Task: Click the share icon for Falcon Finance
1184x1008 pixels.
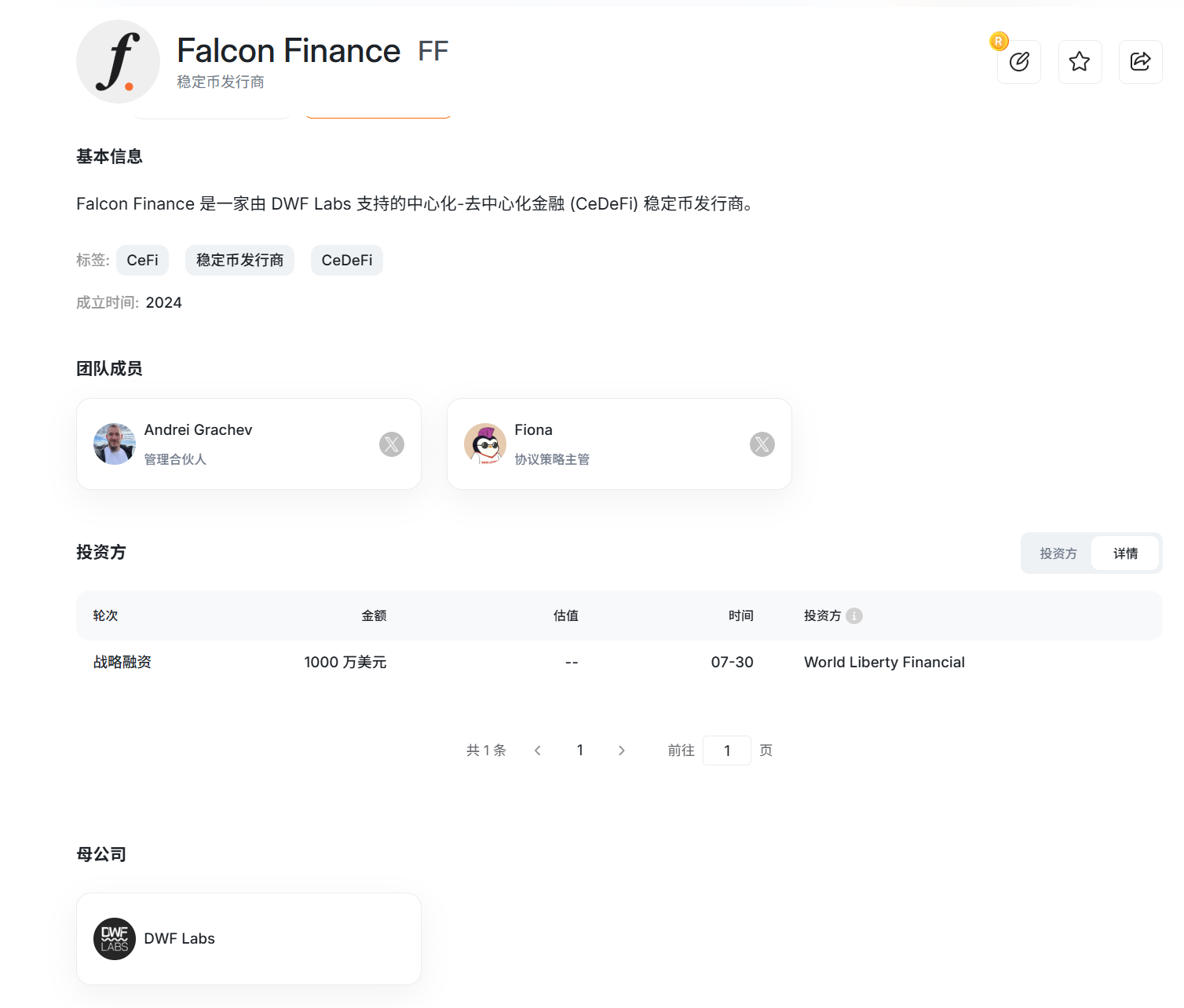Action: pos(1140,61)
